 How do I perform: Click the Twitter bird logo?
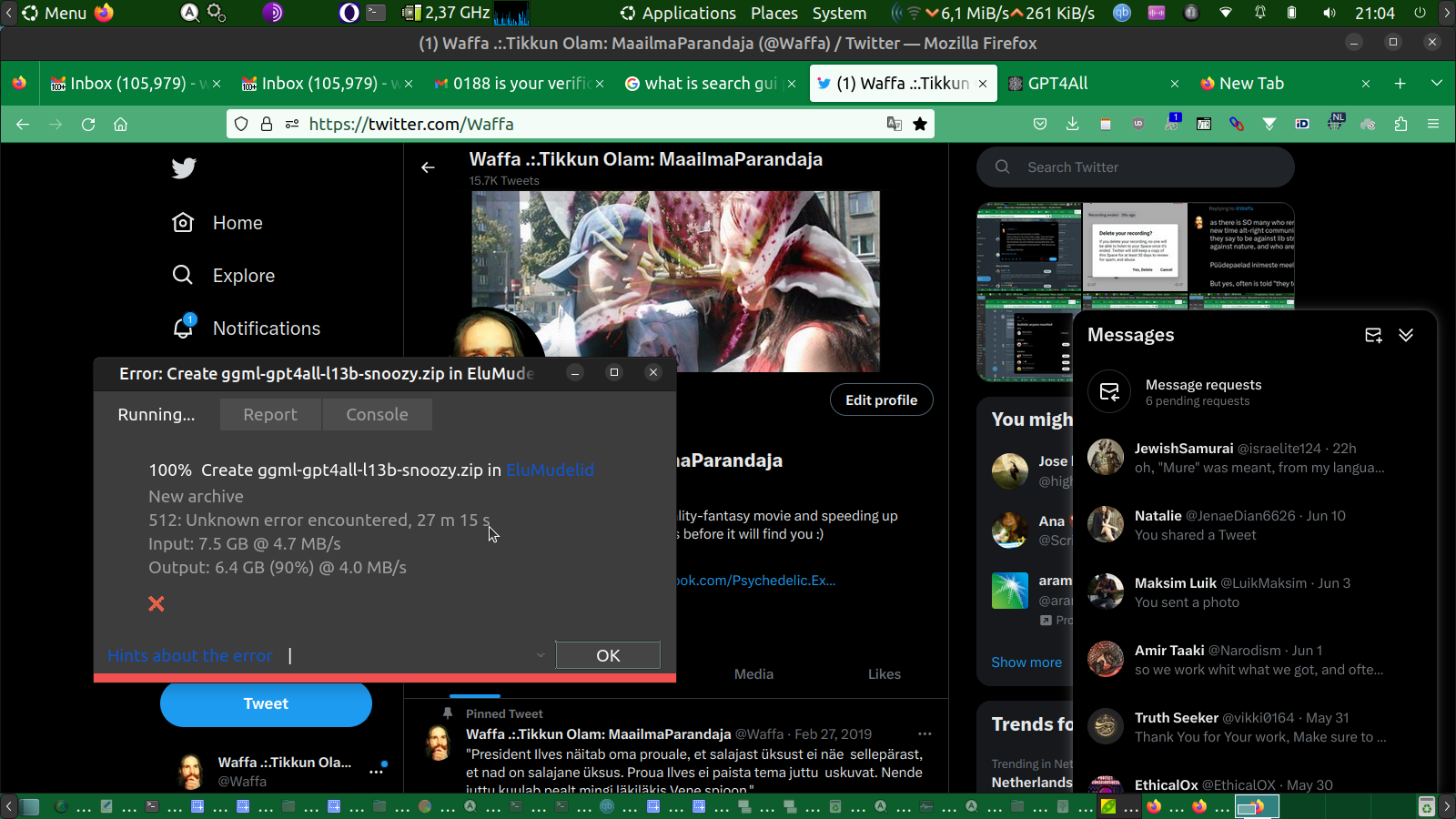(184, 167)
